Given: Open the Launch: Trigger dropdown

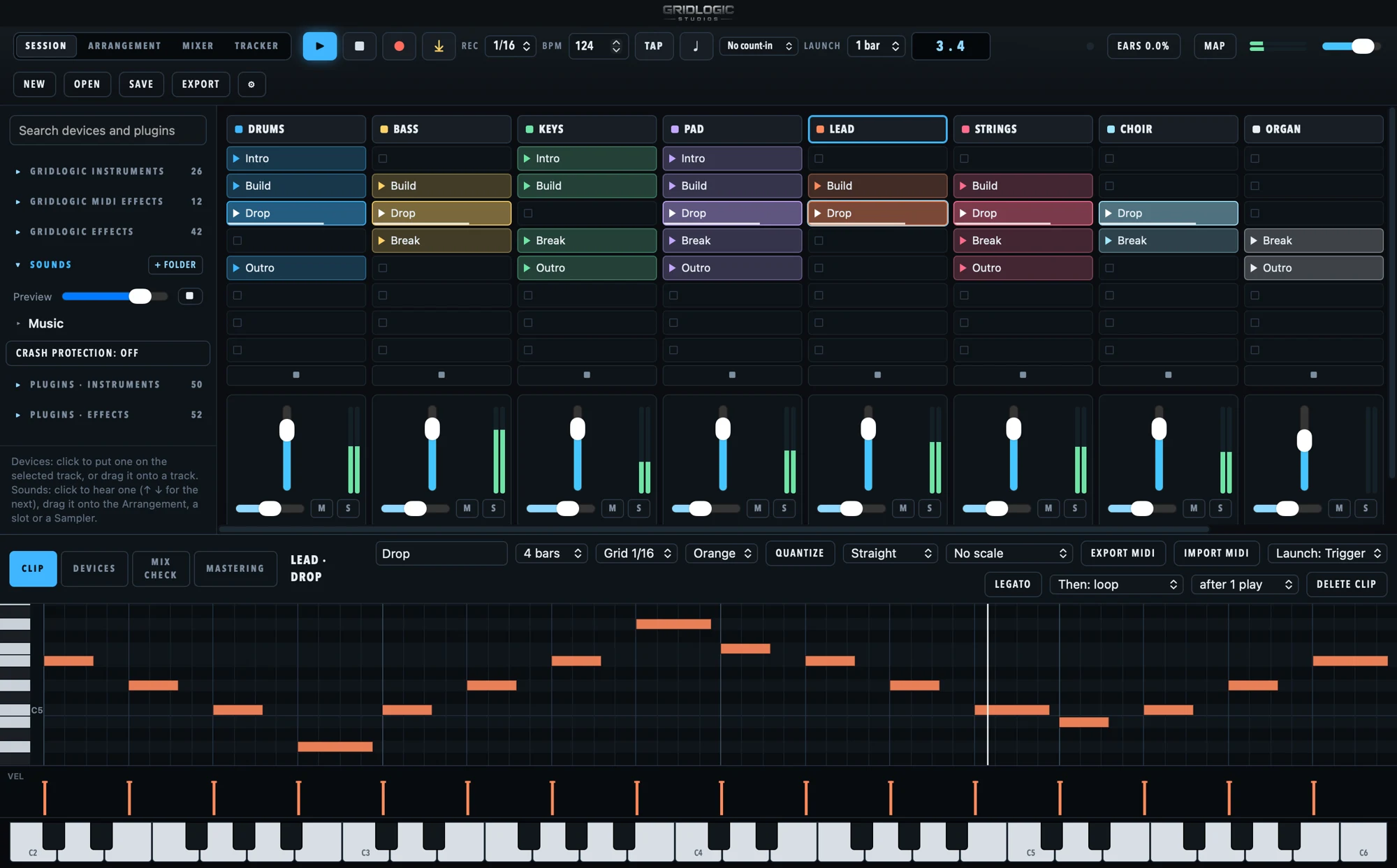Looking at the screenshot, I should [x=1327, y=553].
